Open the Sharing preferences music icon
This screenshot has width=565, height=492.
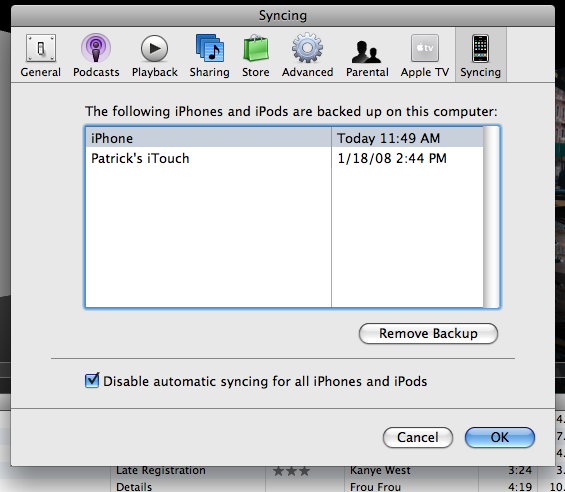210,48
